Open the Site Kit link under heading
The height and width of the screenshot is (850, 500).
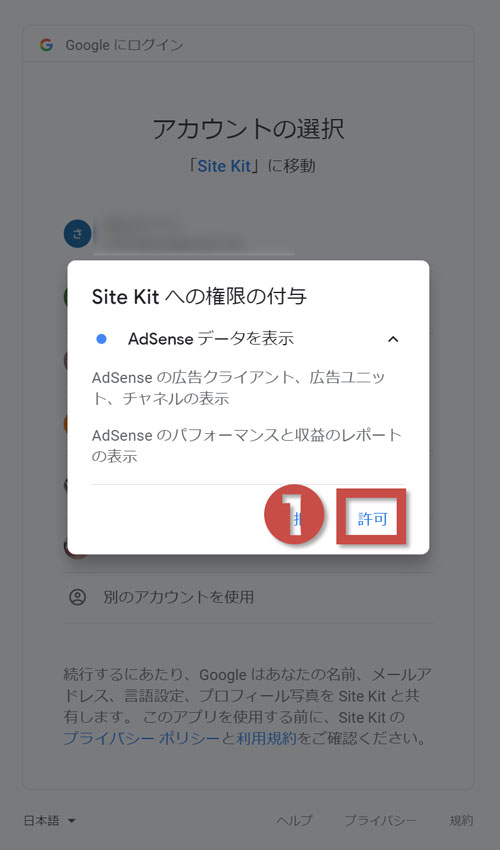pos(225,166)
